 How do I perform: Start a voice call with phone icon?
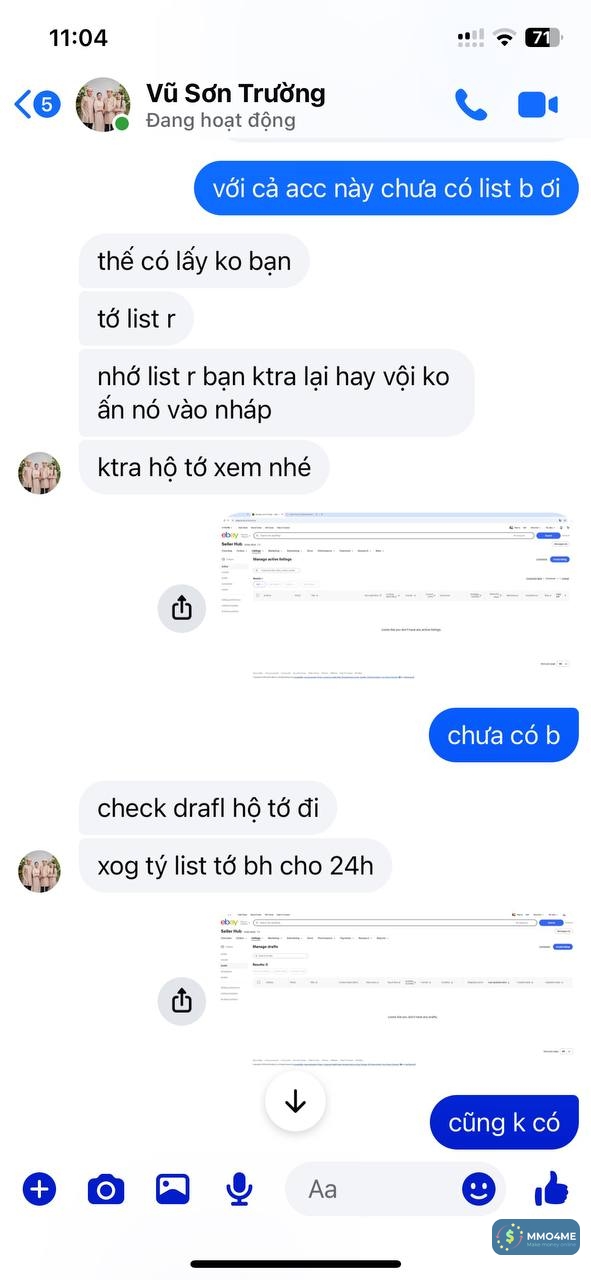coord(471,105)
